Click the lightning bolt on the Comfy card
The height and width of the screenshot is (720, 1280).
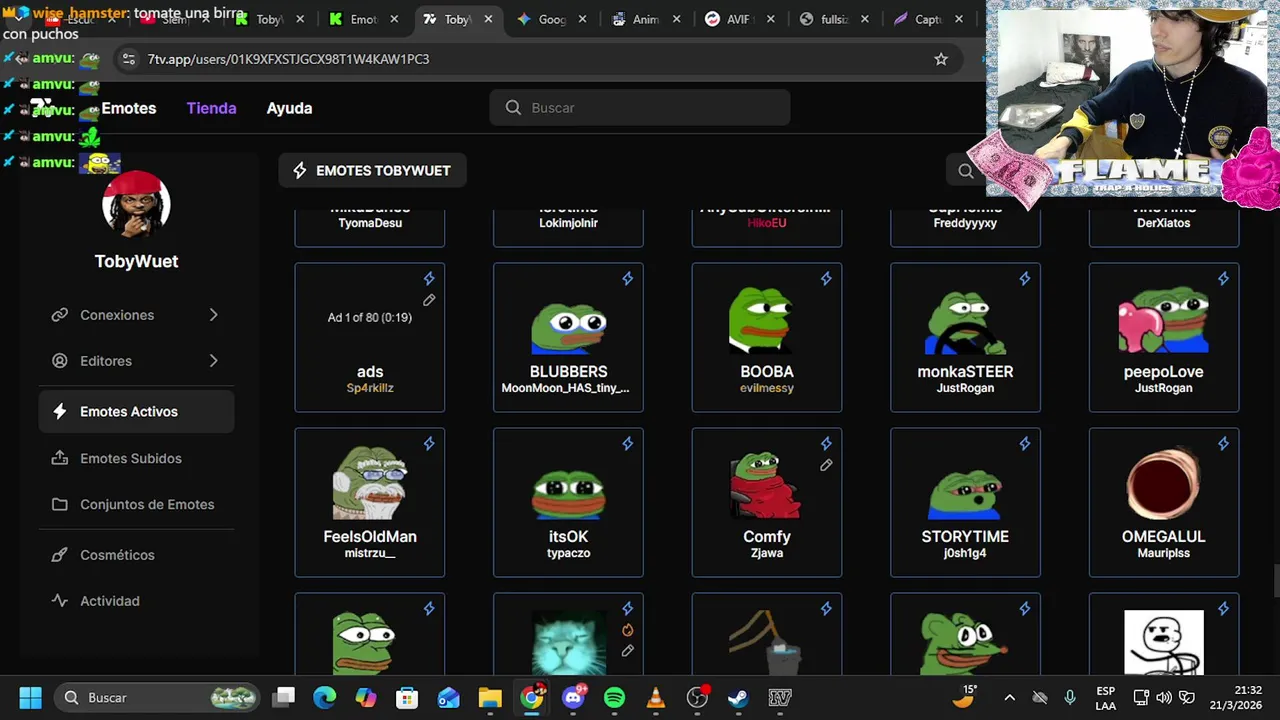click(826, 444)
